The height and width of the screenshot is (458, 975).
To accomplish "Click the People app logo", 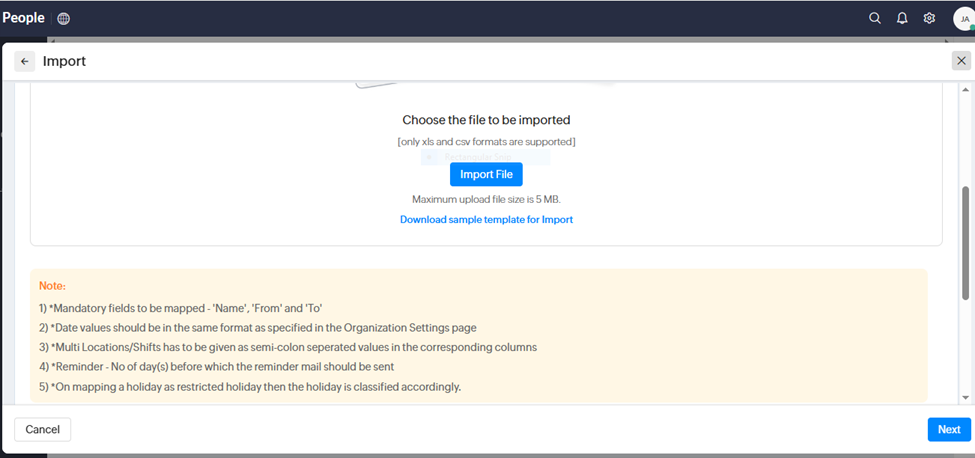I will [x=23, y=18].
